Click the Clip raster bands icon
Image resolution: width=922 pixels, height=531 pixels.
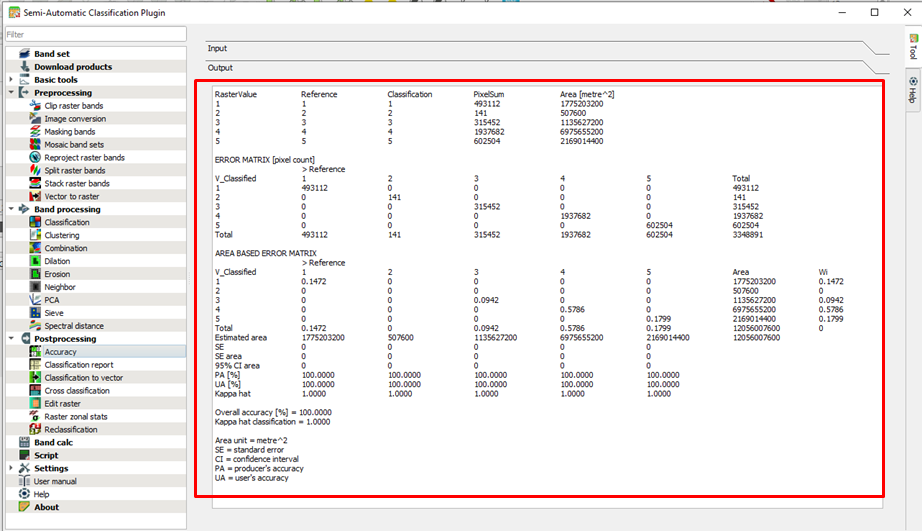click(x=35, y=106)
